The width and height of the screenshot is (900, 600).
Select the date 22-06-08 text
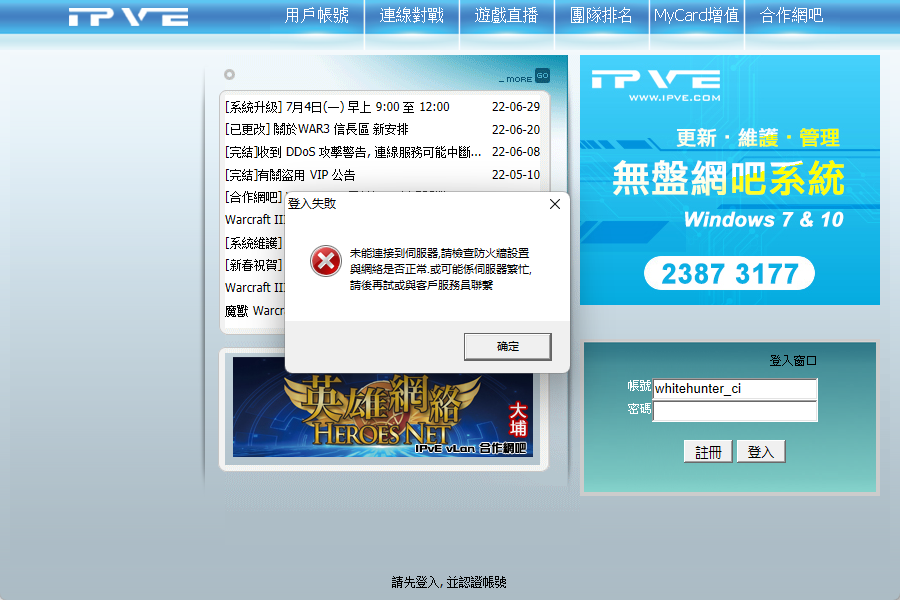(515, 152)
